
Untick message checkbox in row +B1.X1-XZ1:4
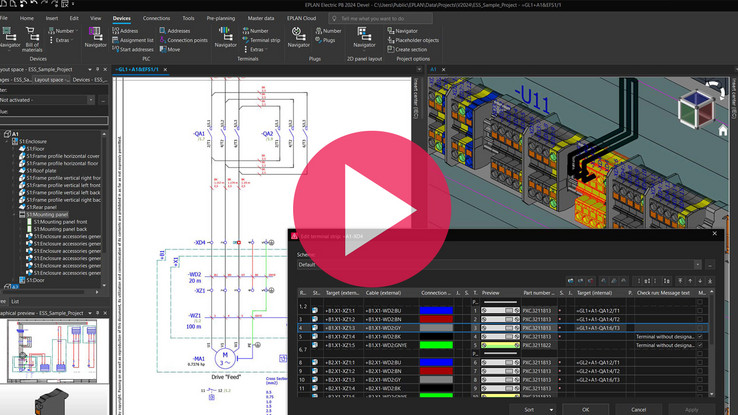click(x=700, y=336)
